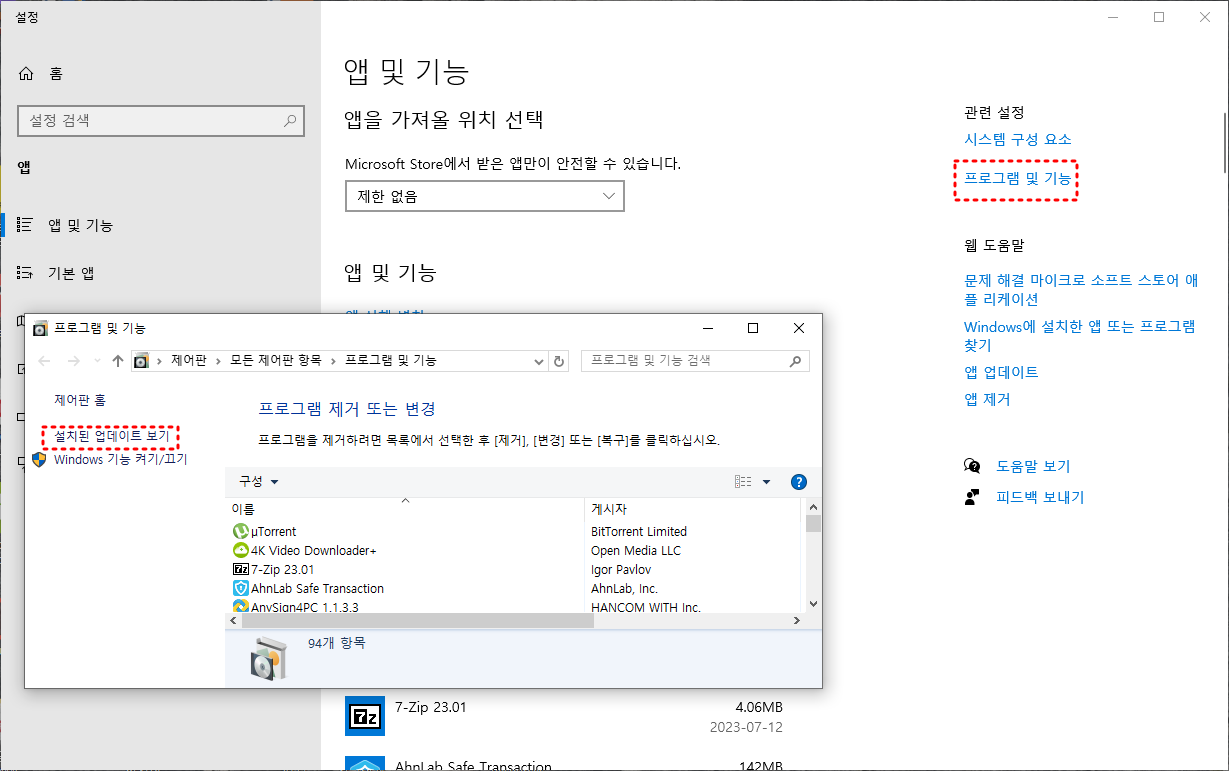Click programs disc icon in details pane

coord(270,658)
